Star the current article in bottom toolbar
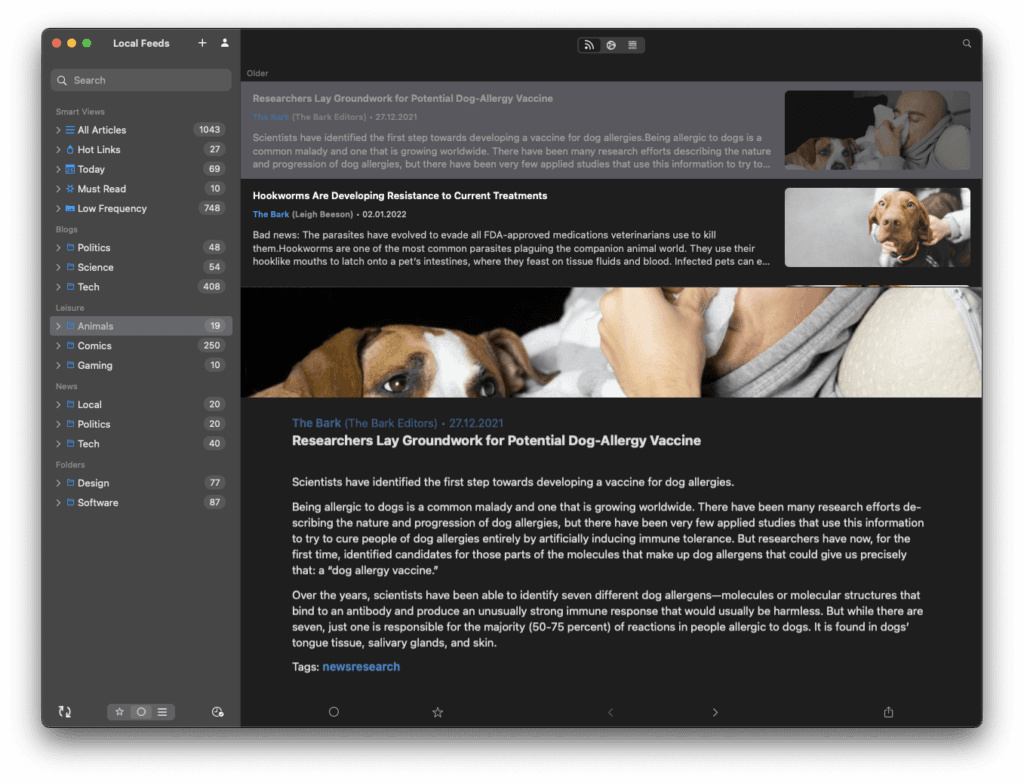Image resolution: width=1024 pixels, height=783 pixels. 437,712
